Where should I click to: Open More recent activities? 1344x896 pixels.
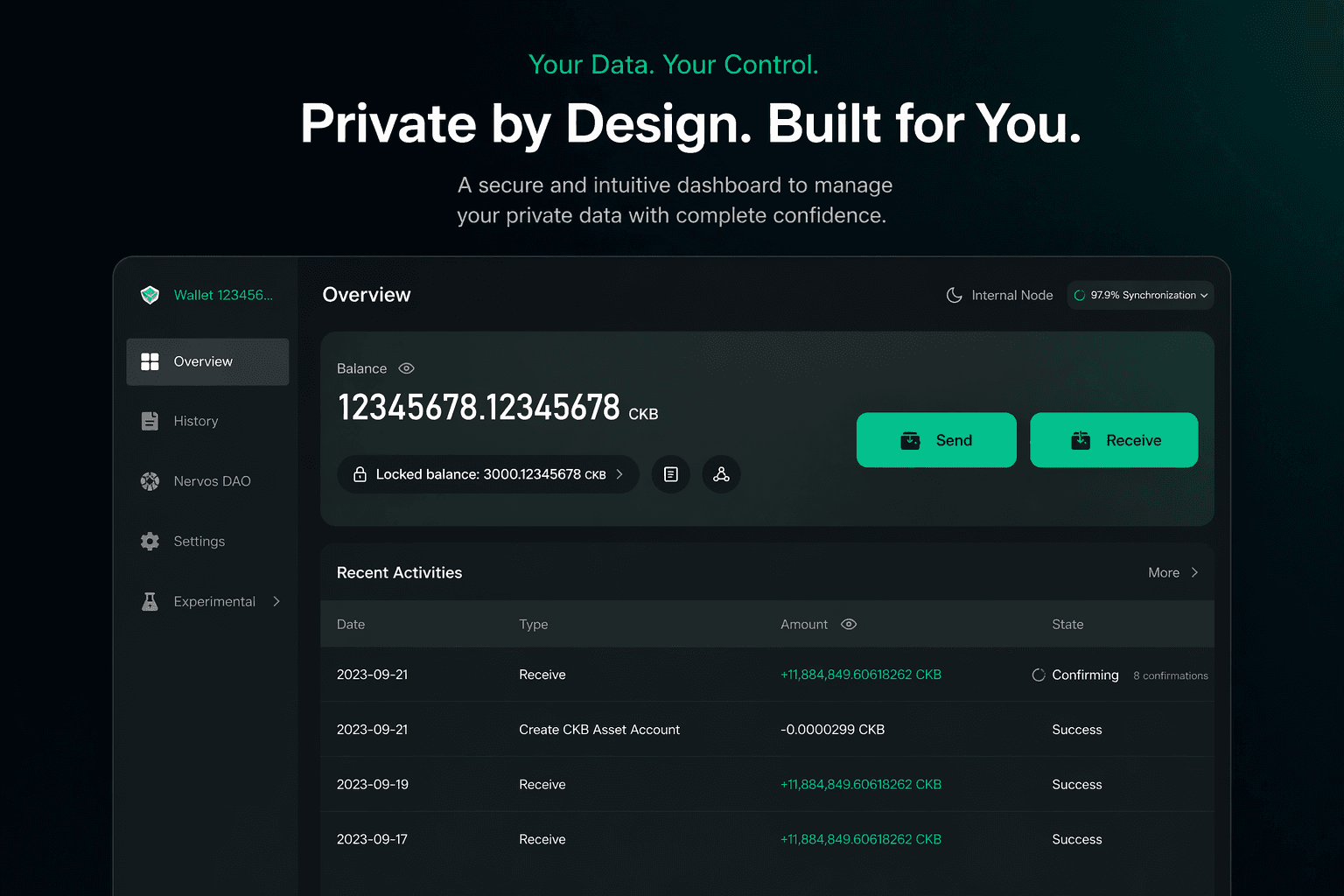1172,572
